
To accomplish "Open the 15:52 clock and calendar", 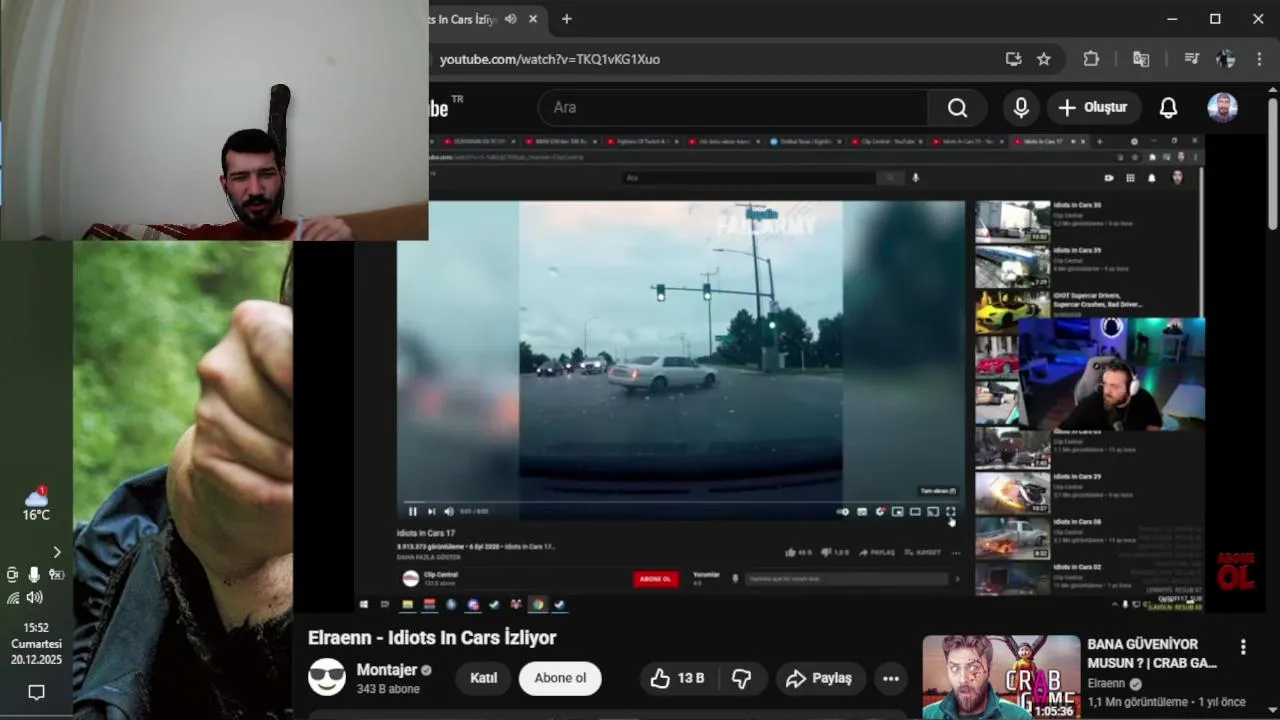I will click(36, 644).
